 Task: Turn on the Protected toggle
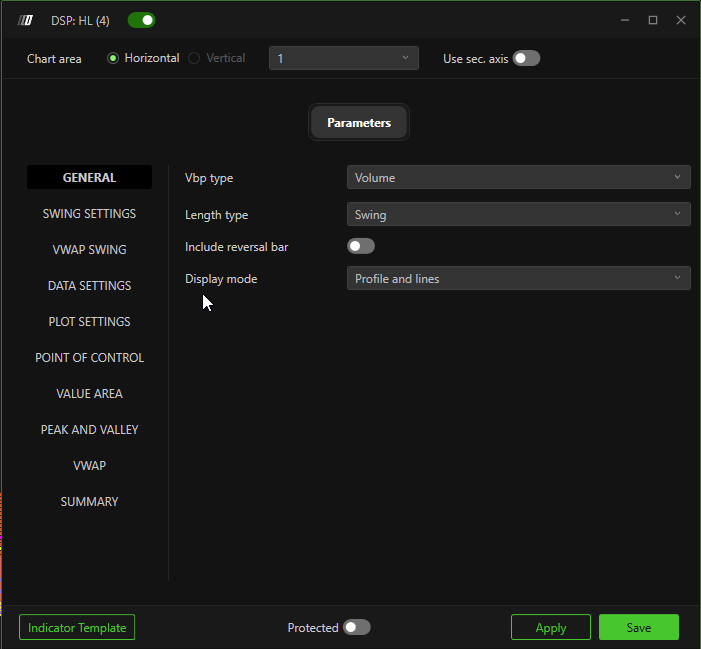click(x=356, y=627)
